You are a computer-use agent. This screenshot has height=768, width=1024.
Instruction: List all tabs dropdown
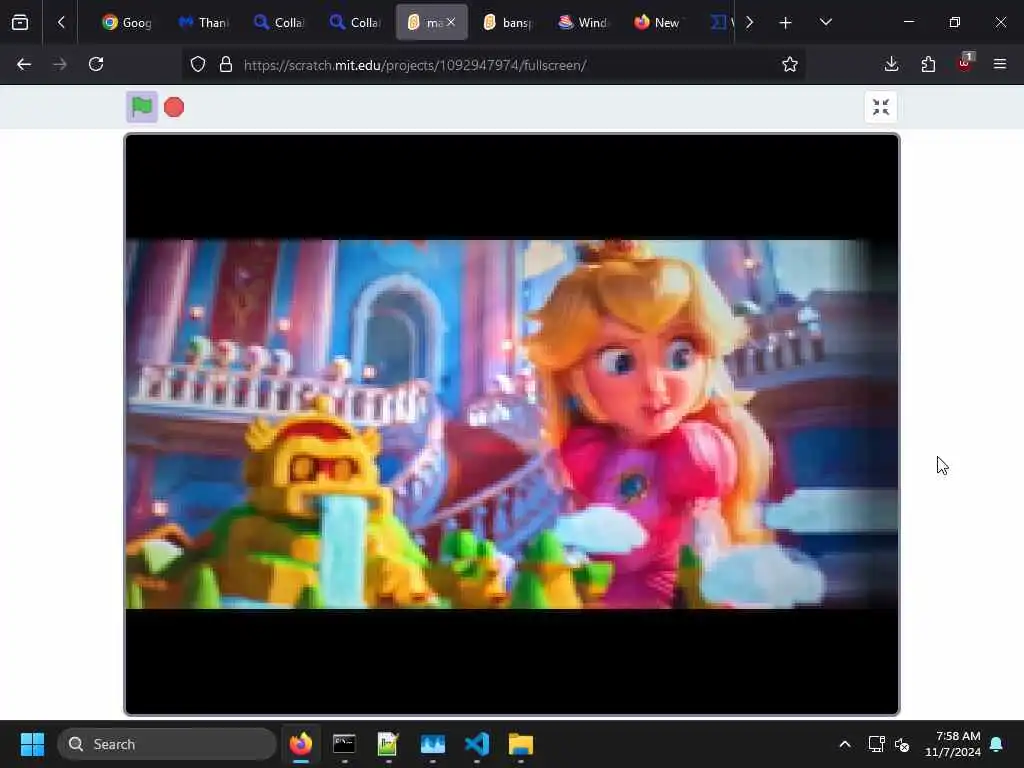click(x=825, y=23)
